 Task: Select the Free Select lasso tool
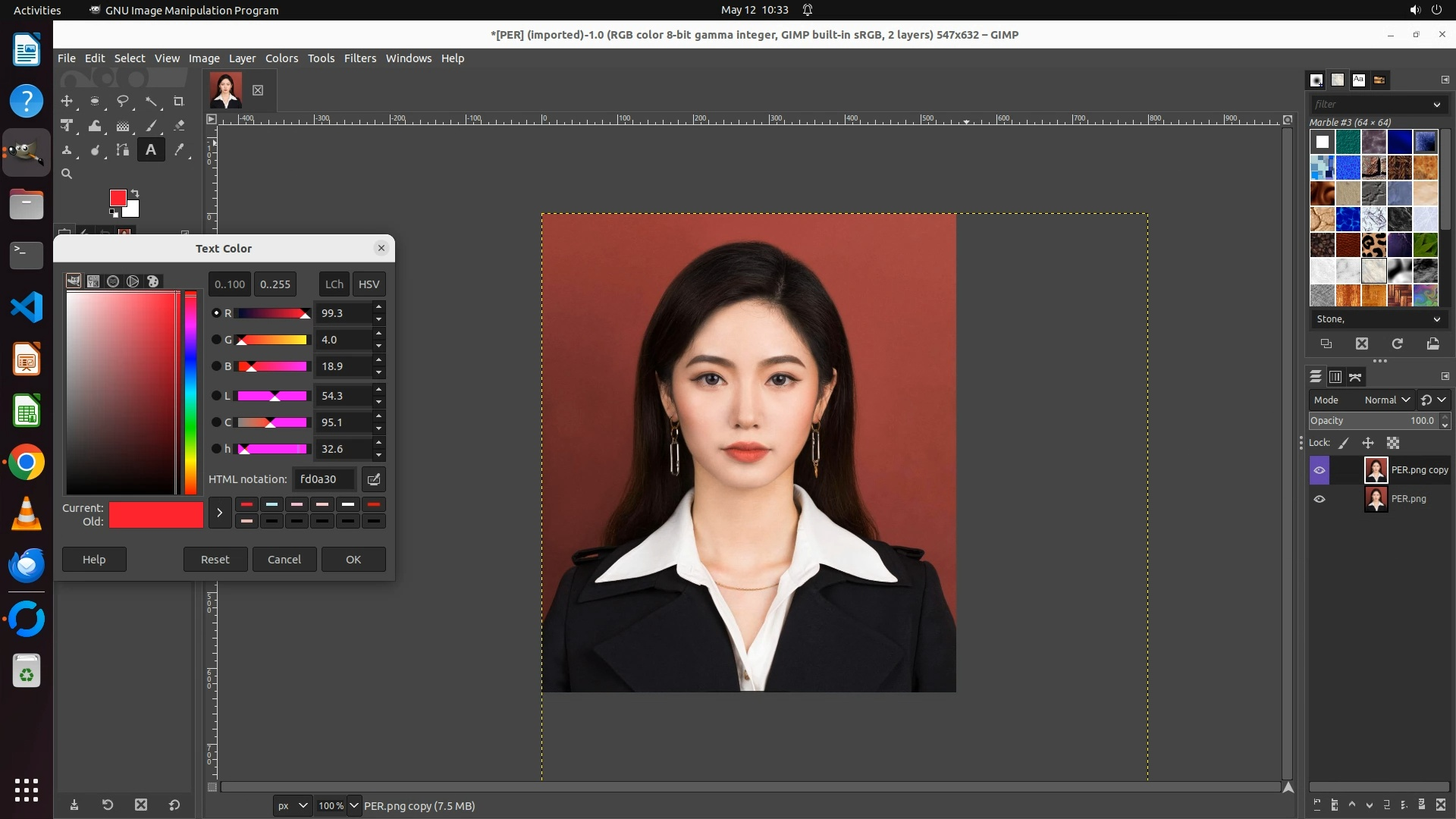click(x=122, y=101)
